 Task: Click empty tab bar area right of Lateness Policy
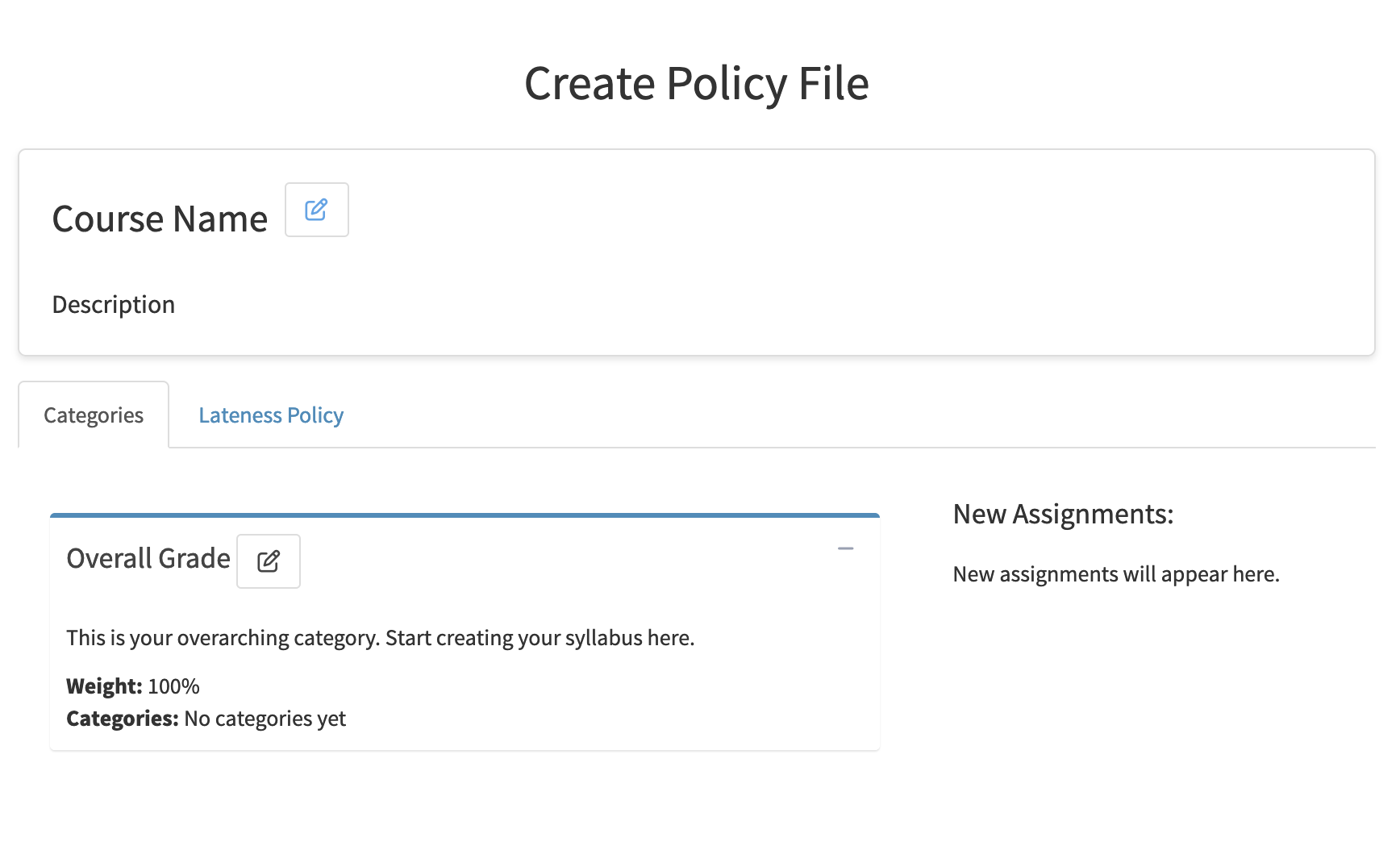[806, 415]
